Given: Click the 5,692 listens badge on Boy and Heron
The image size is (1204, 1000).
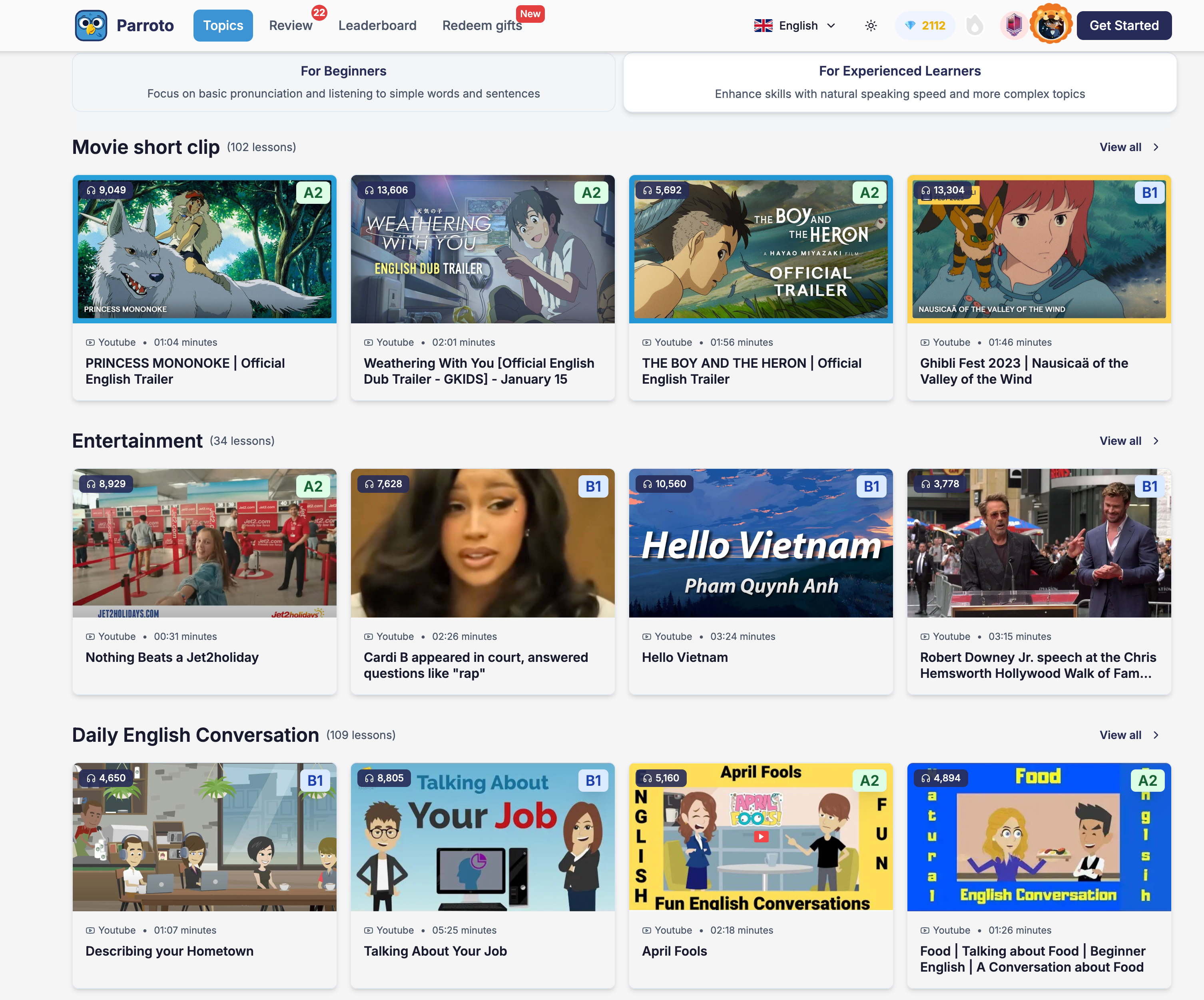Looking at the screenshot, I should pyautogui.click(x=662, y=190).
